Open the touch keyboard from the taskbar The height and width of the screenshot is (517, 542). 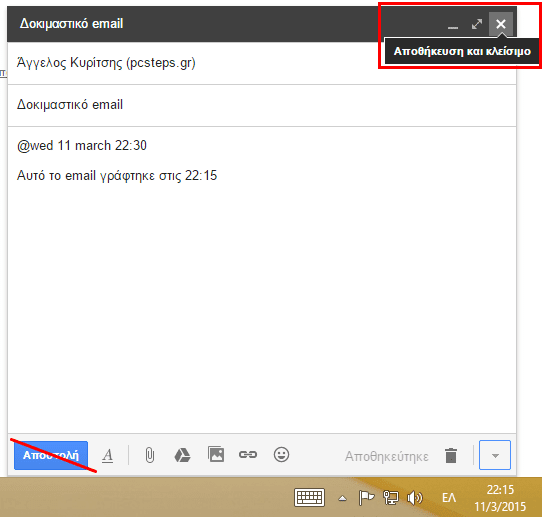(309, 497)
